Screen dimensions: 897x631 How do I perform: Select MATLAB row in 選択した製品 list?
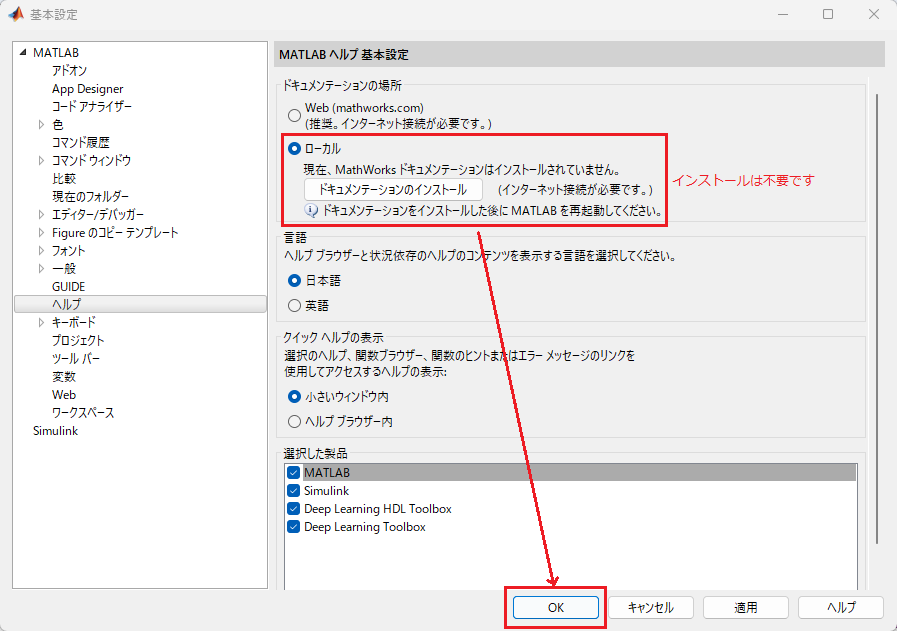point(571,473)
